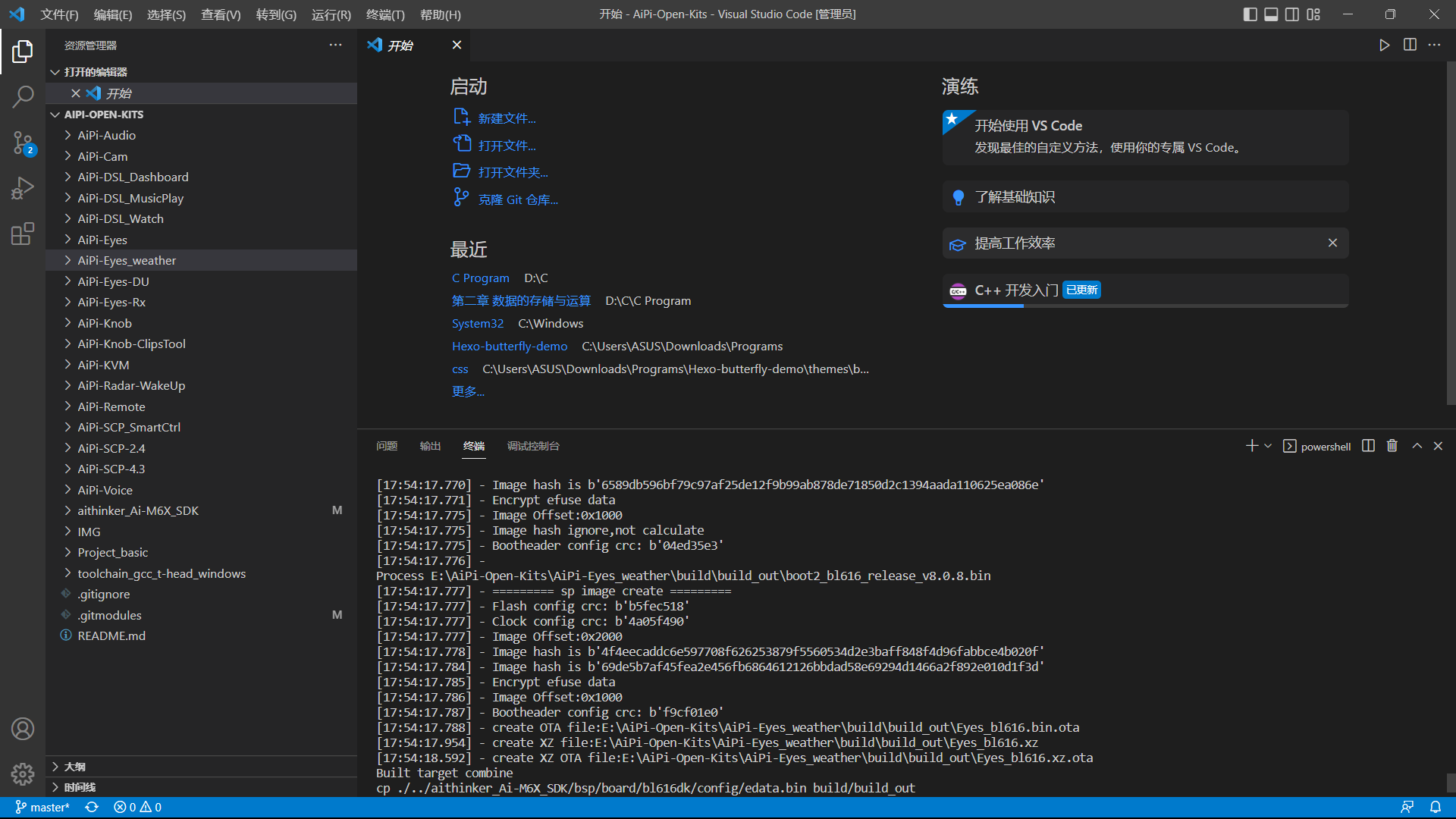The height and width of the screenshot is (819, 1456).
Task: Dismiss the 提高工作效率 walkthrough card
Action: [1332, 243]
